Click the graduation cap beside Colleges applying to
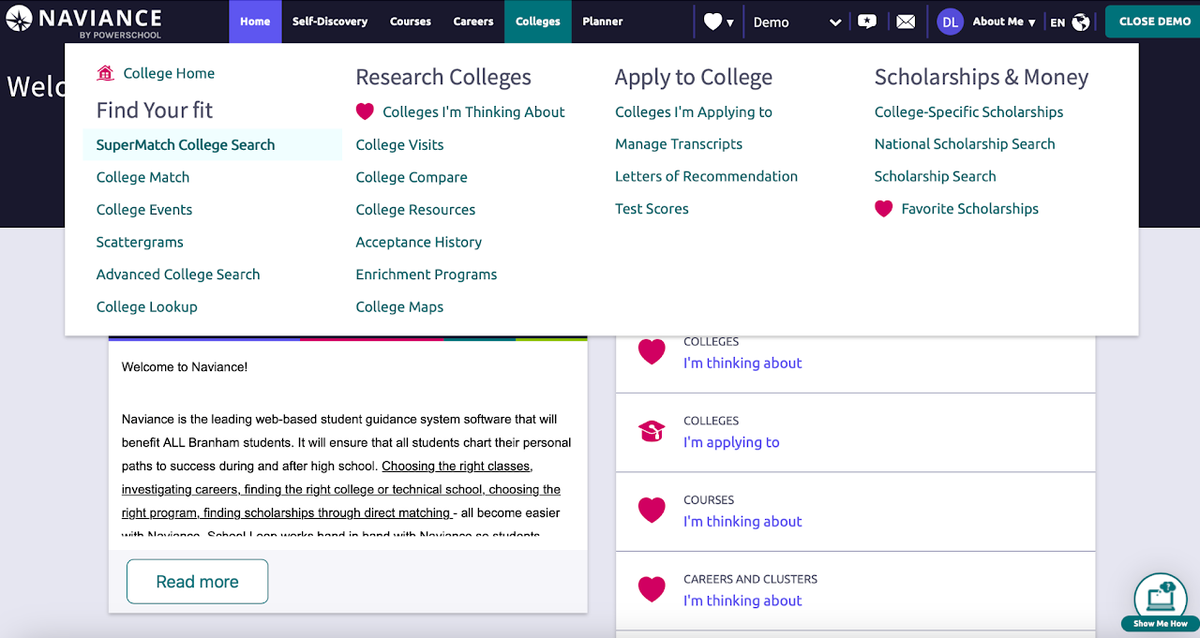1200x638 pixels. [652, 431]
